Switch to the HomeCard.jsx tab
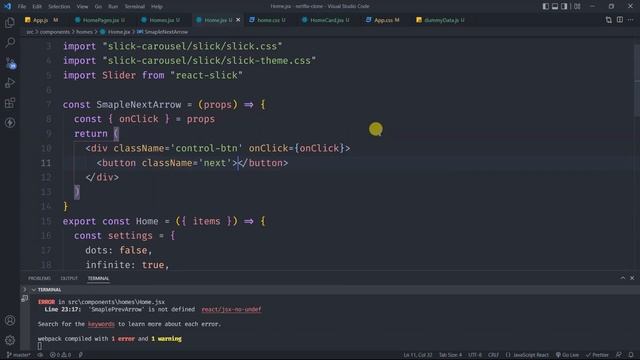Screen dimensions: 640x360 click(x=326, y=20)
